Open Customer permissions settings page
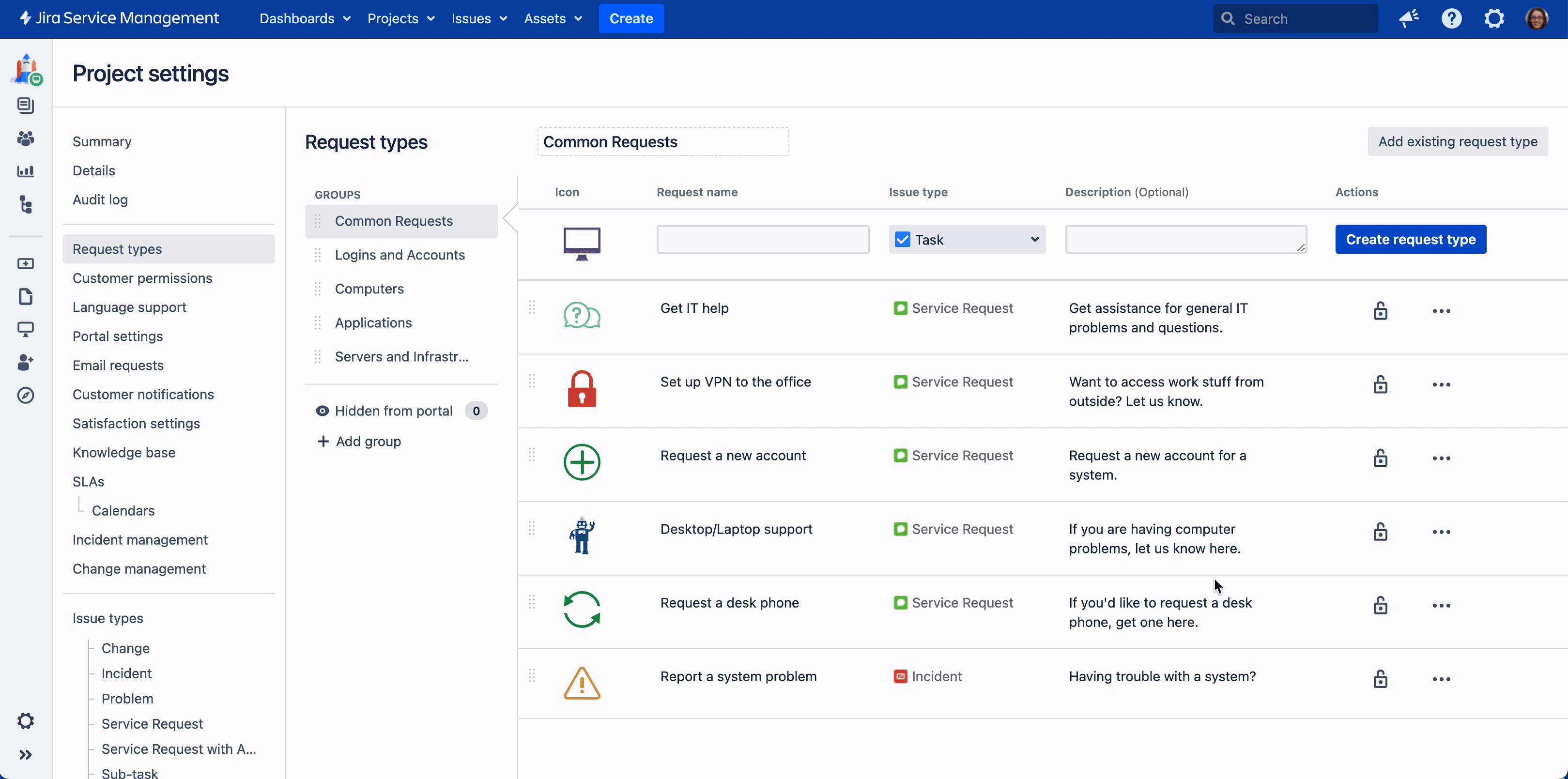The width and height of the screenshot is (1568, 779). (x=142, y=278)
